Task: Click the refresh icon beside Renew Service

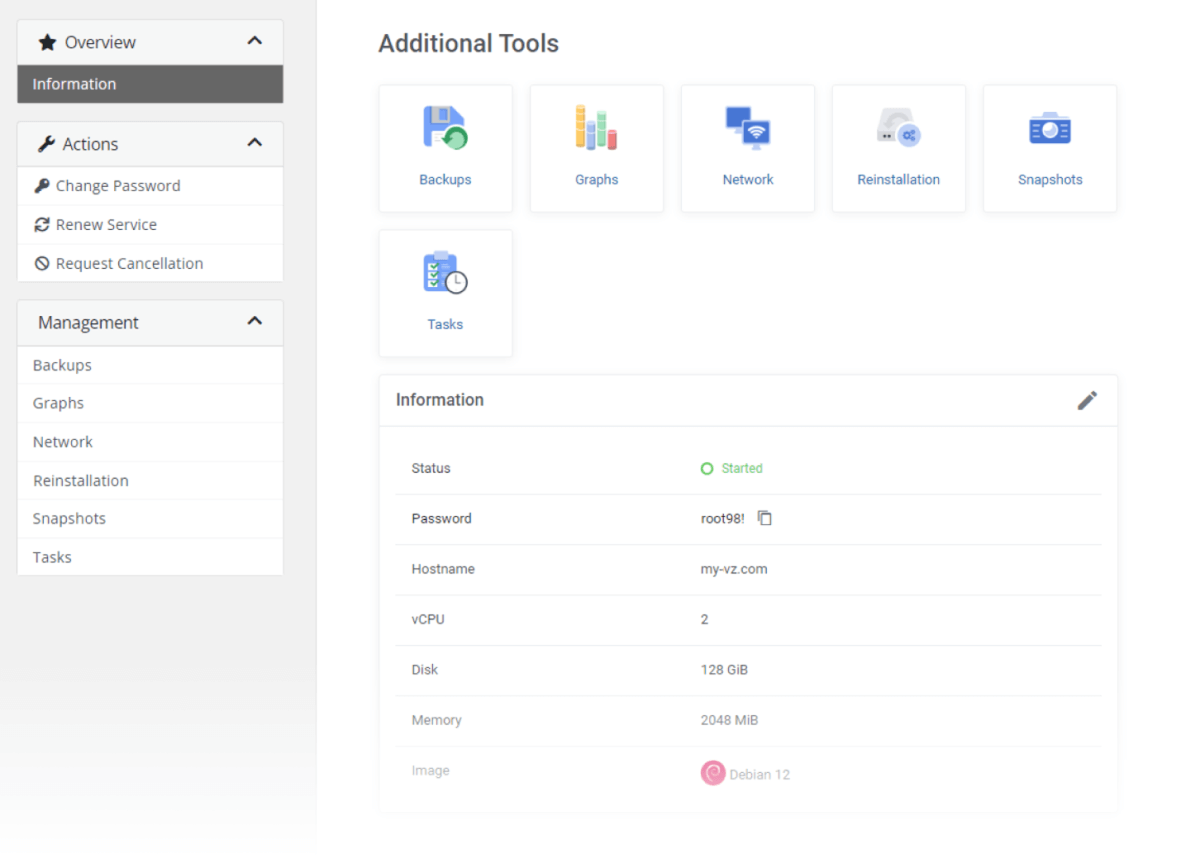Action: click(41, 225)
